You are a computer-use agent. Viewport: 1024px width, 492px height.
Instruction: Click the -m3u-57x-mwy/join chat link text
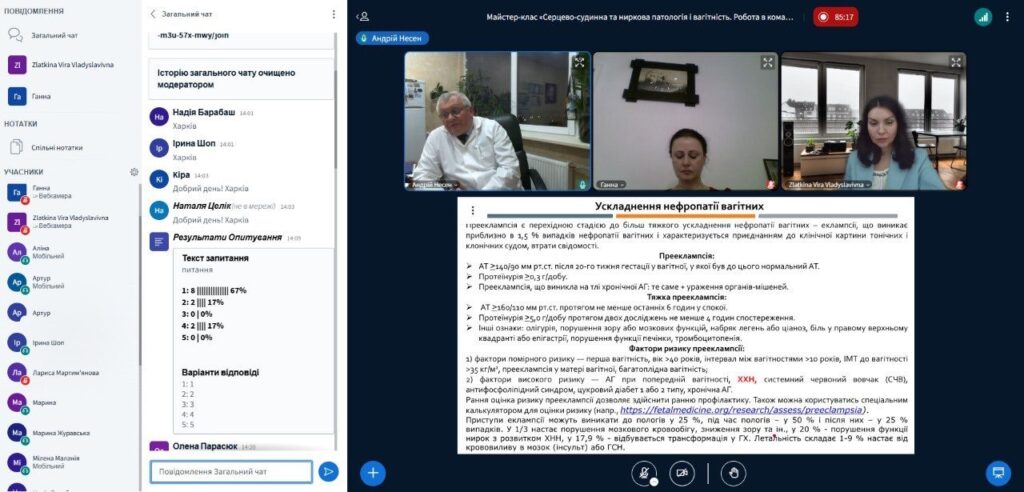click(x=193, y=35)
